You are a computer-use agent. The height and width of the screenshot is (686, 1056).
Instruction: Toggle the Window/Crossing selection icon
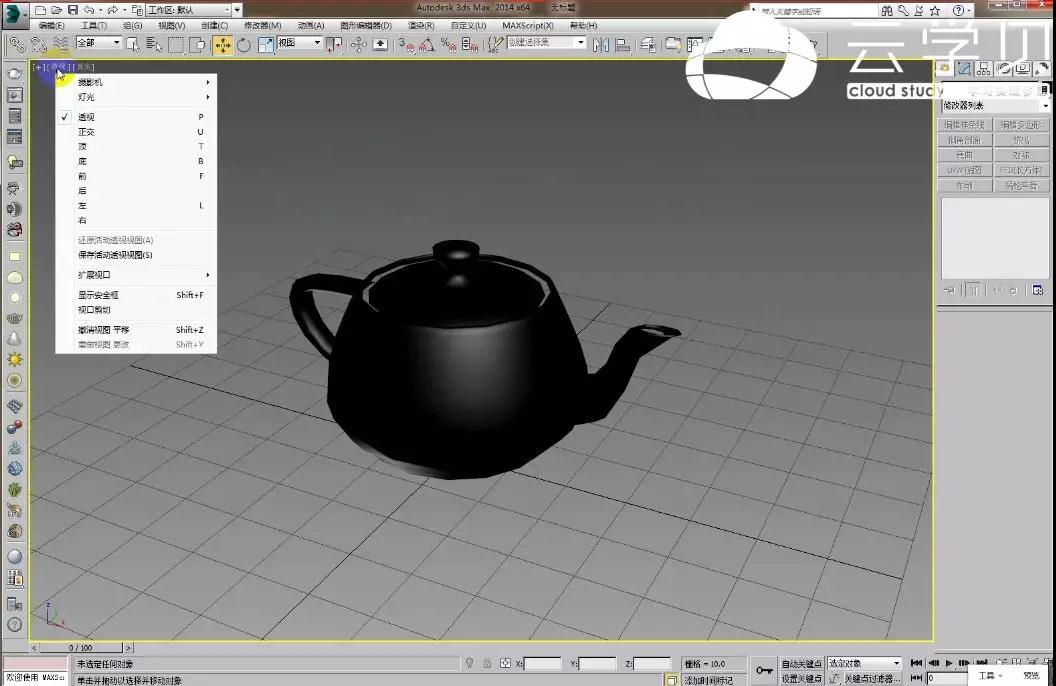pos(197,45)
